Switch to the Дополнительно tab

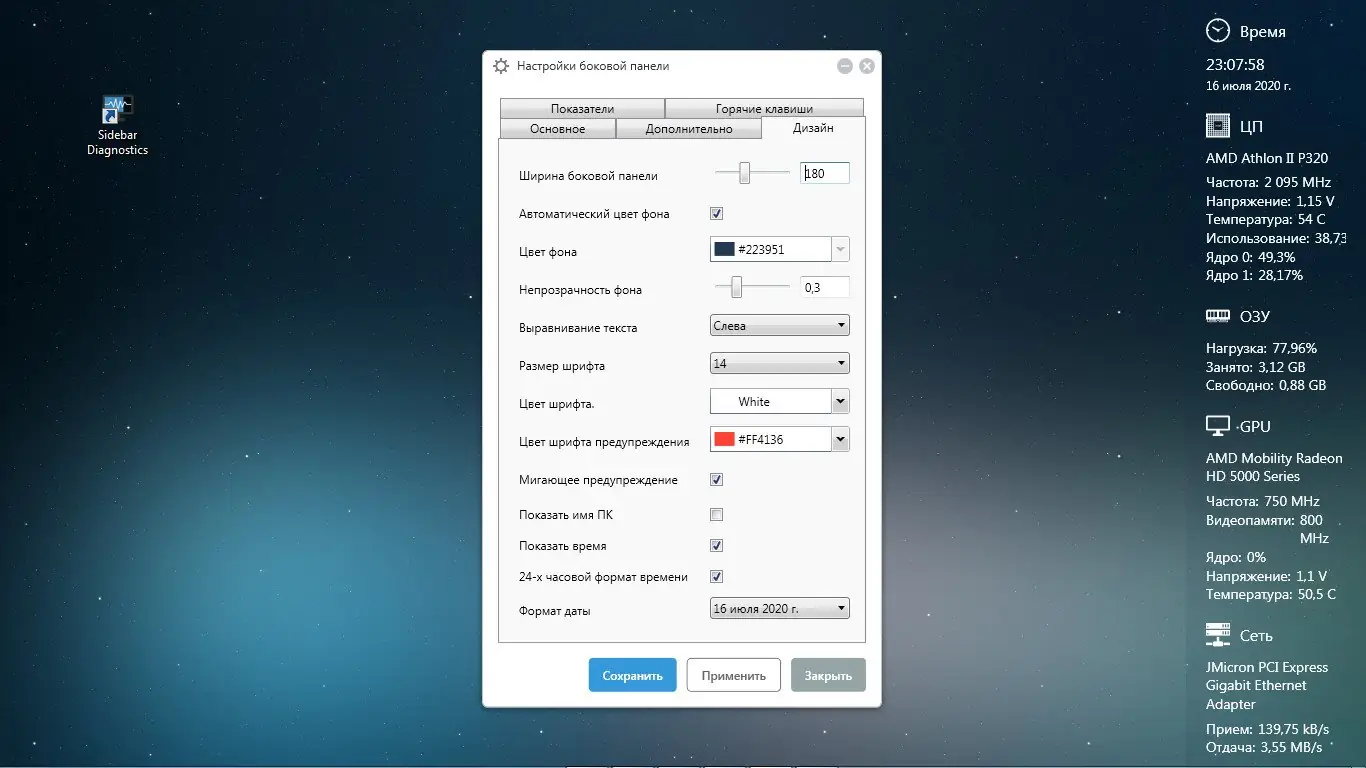[x=689, y=128]
